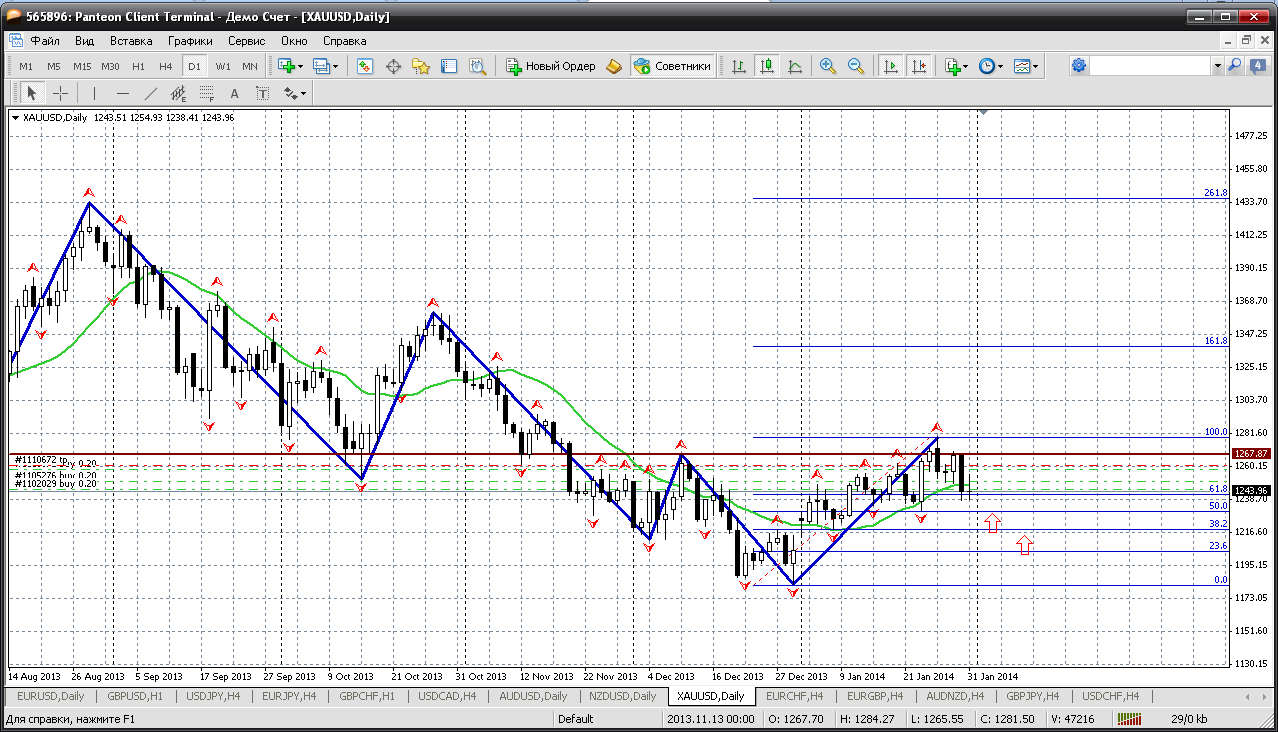Switch to the EURUSD,Daily chart tab
The image size is (1278, 732).
(48, 696)
